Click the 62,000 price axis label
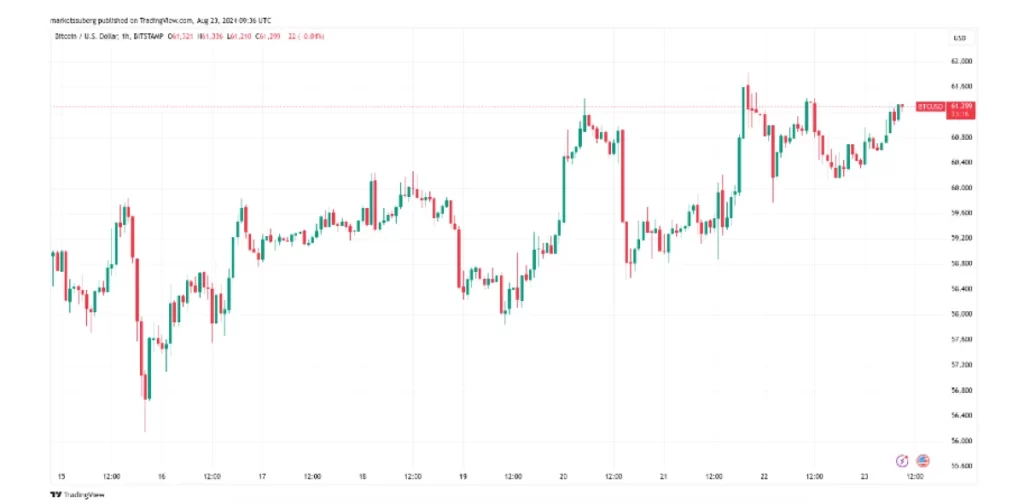The image size is (1024, 503). [962, 61]
